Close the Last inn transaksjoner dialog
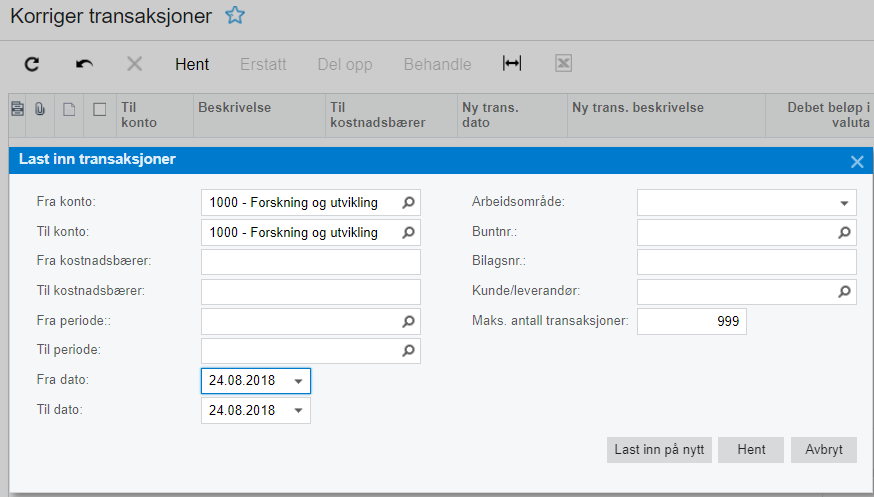The height and width of the screenshot is (497, 874). pos(857,161)
